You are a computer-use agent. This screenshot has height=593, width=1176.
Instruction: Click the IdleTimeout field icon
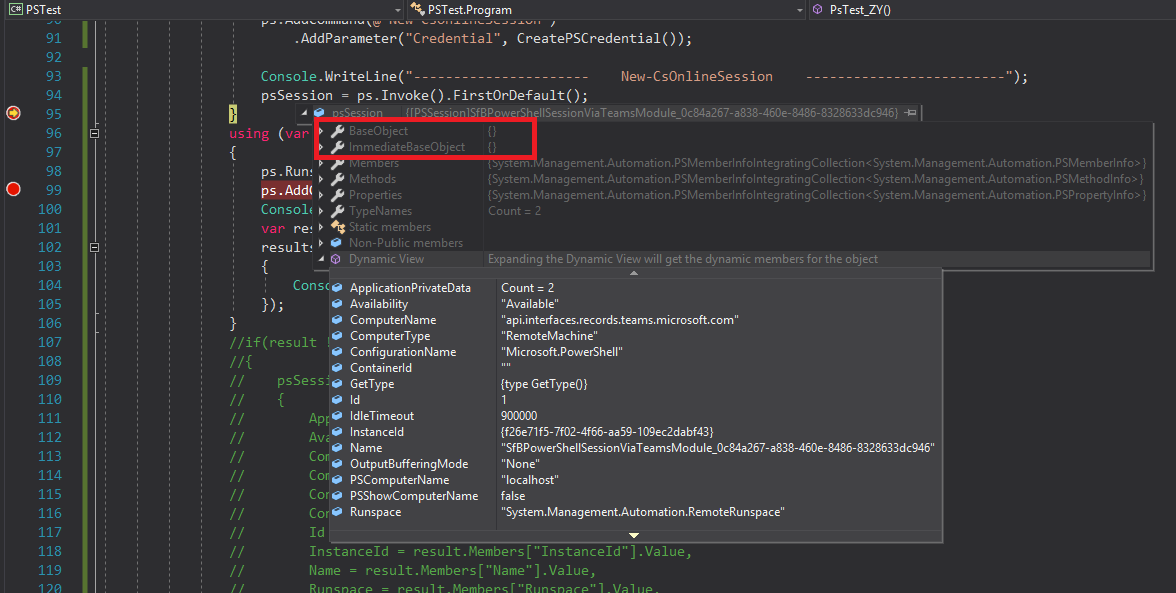click(338, 416)
